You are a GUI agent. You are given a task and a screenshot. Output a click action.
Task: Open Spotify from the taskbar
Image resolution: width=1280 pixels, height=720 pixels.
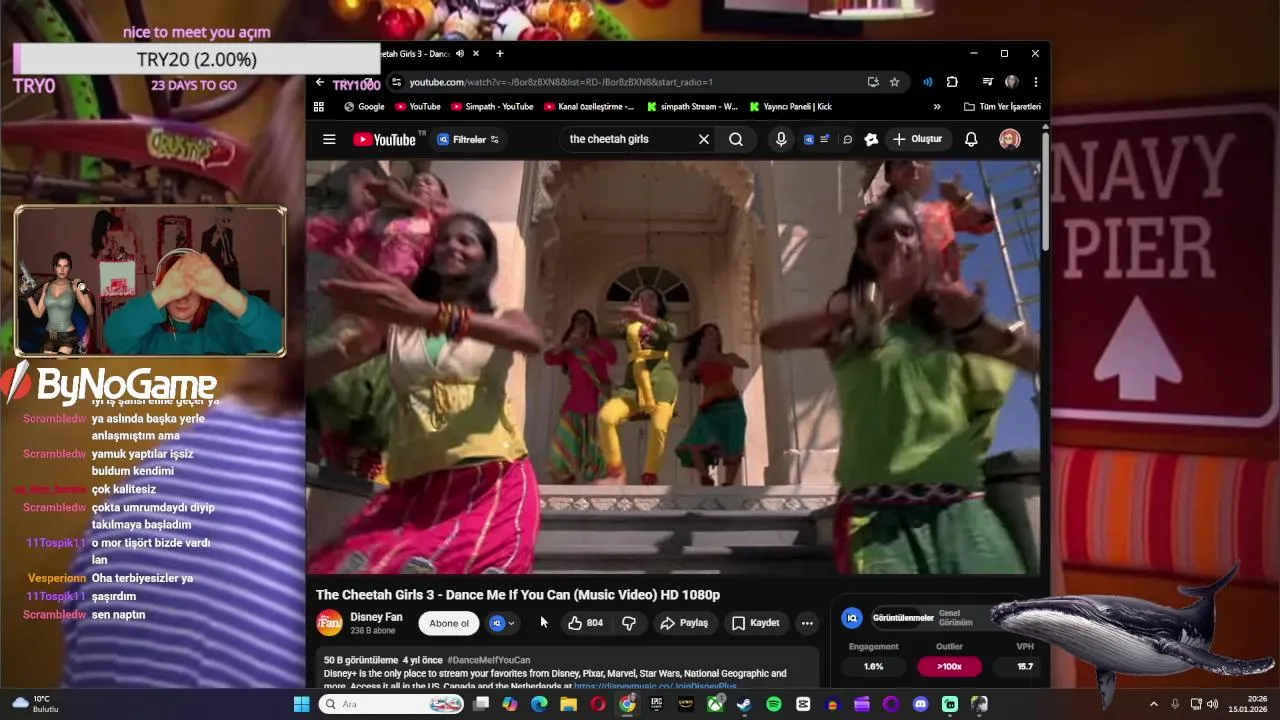click(x=774, y=704)
